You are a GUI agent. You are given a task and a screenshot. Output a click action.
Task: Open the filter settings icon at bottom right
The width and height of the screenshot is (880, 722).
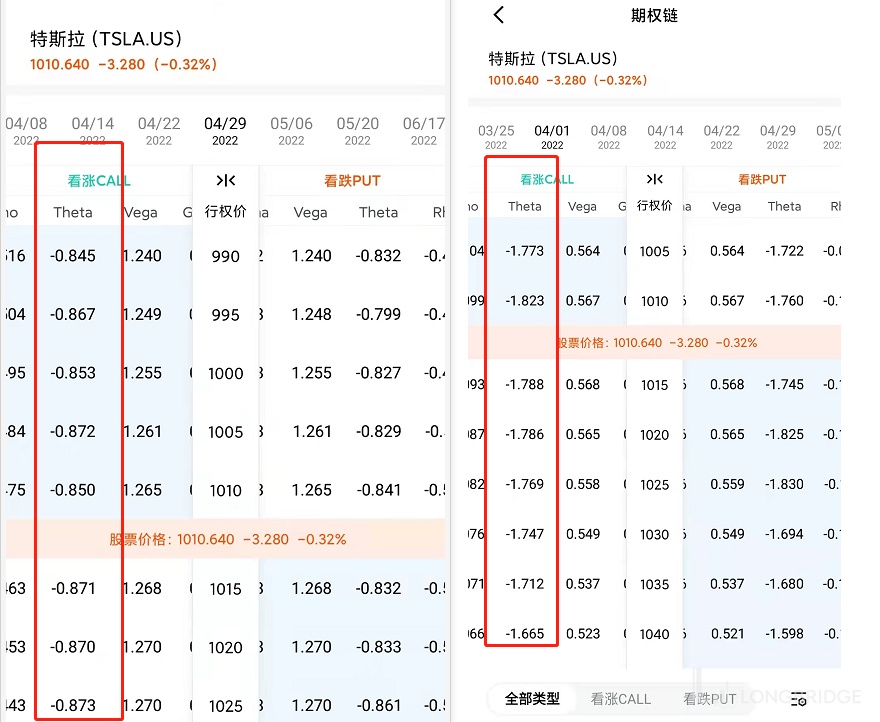pos(798,699)
